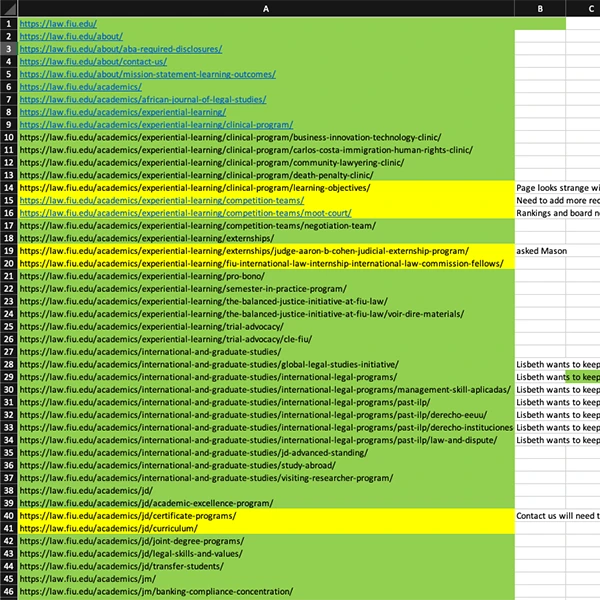Image resolution: width=600 pixels, height=600 pixels.
Task: Select column B header
Action: 540,8
